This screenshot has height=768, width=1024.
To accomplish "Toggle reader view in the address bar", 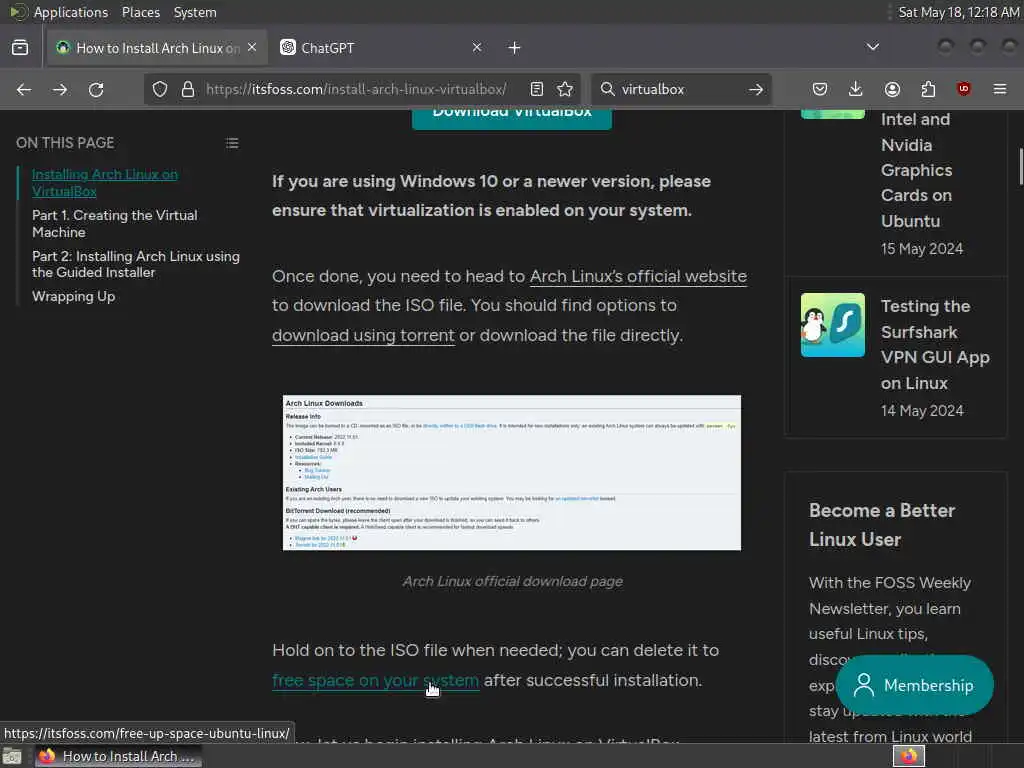I will (537, 89).
